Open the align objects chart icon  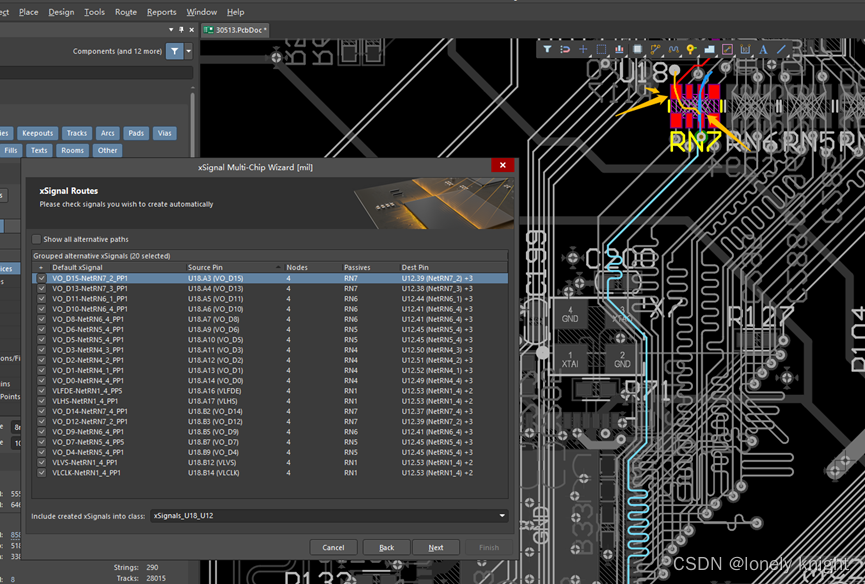[619, 49]
